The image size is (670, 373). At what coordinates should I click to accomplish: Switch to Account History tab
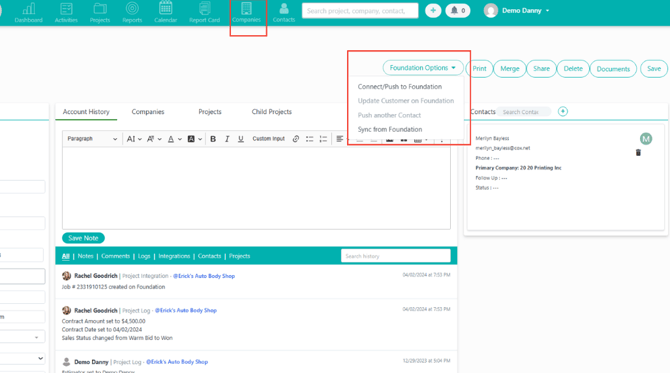(86, 112)
